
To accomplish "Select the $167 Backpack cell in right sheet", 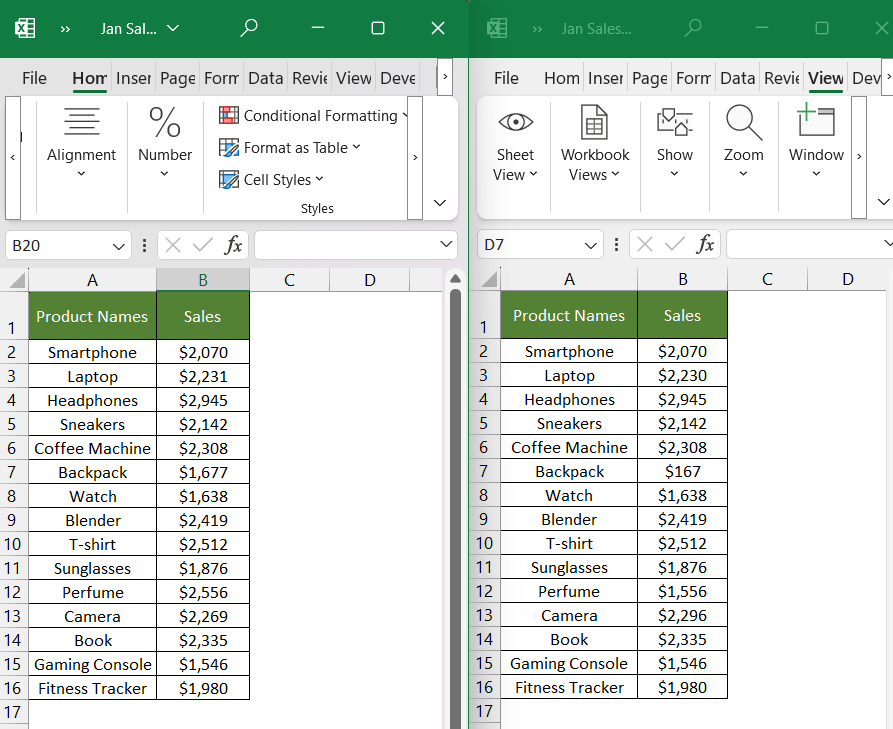I will [682, 472].
